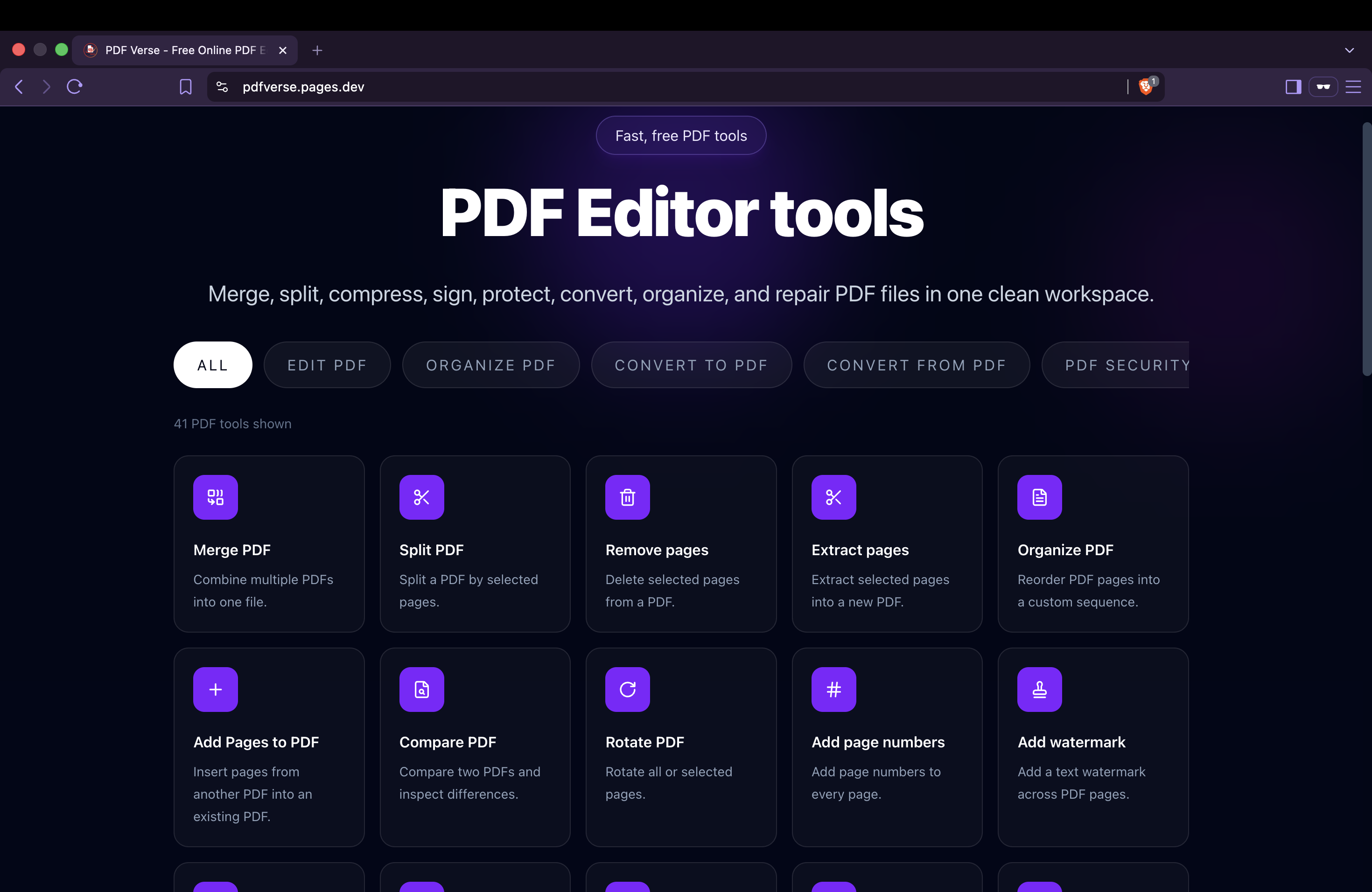Open the Add page numbers title
The height and width of the screenshot is (892, 1372).
(878, 742)
